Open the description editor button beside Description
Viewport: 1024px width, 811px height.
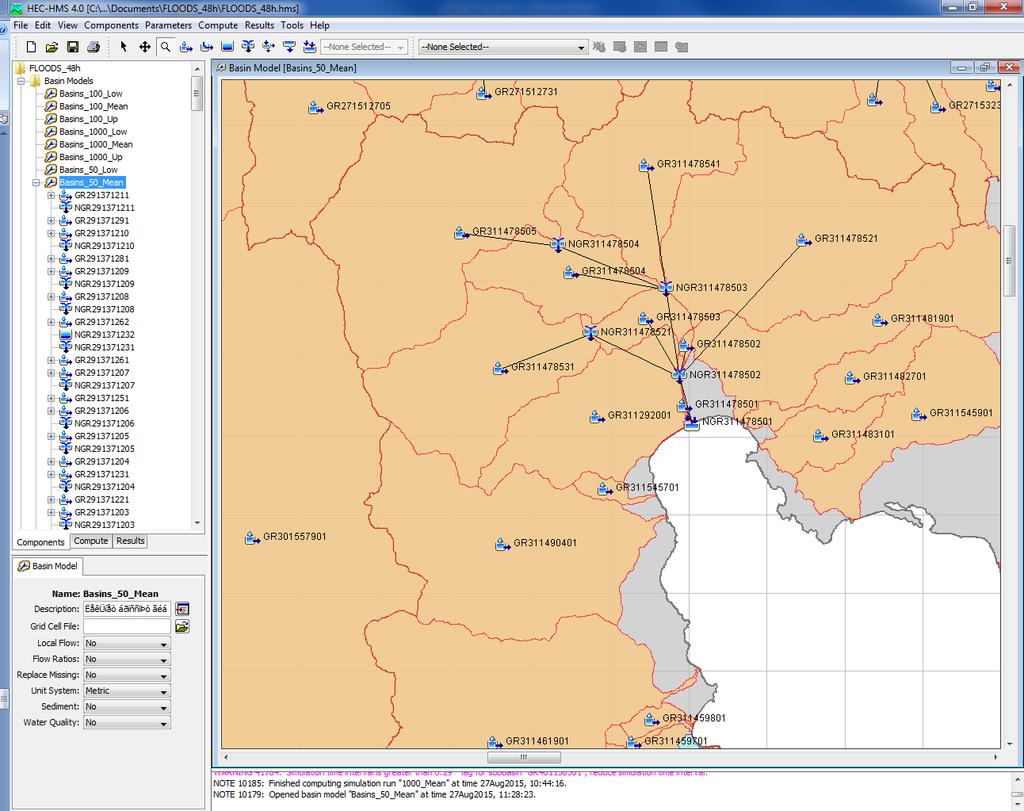[x=182, y=609]
